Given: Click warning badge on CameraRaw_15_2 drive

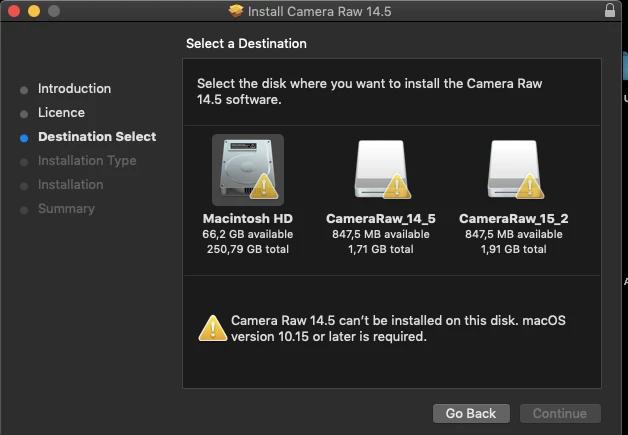Looking at the screenshot, I should pos(530,186).
